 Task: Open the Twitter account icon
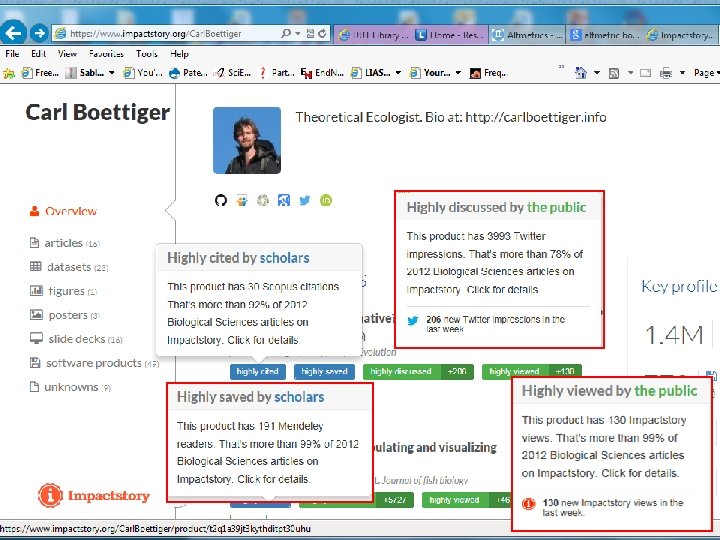[305, 201]
